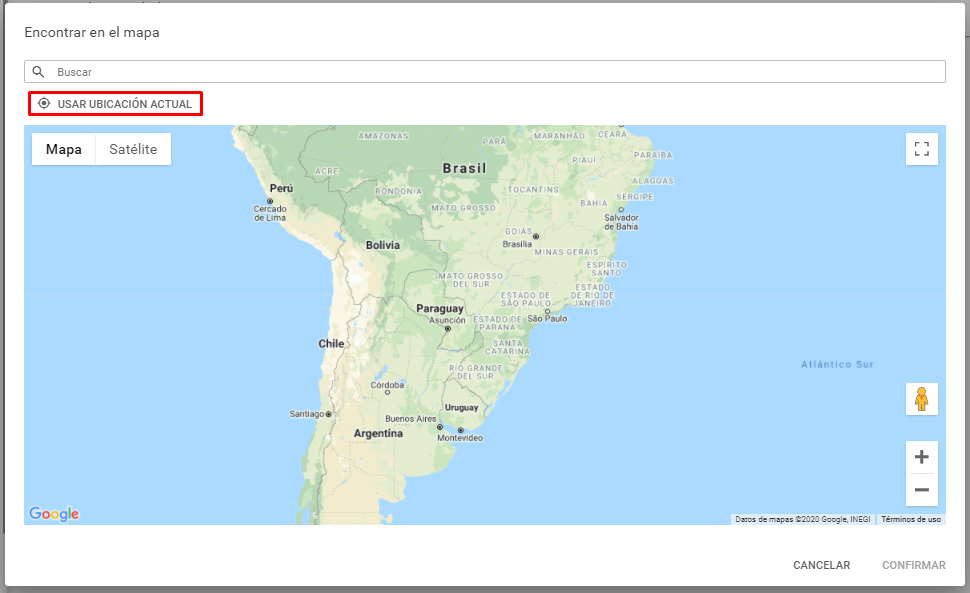Click the Argentina label on map
970x593 pixels.
click(x=378, y=433)
